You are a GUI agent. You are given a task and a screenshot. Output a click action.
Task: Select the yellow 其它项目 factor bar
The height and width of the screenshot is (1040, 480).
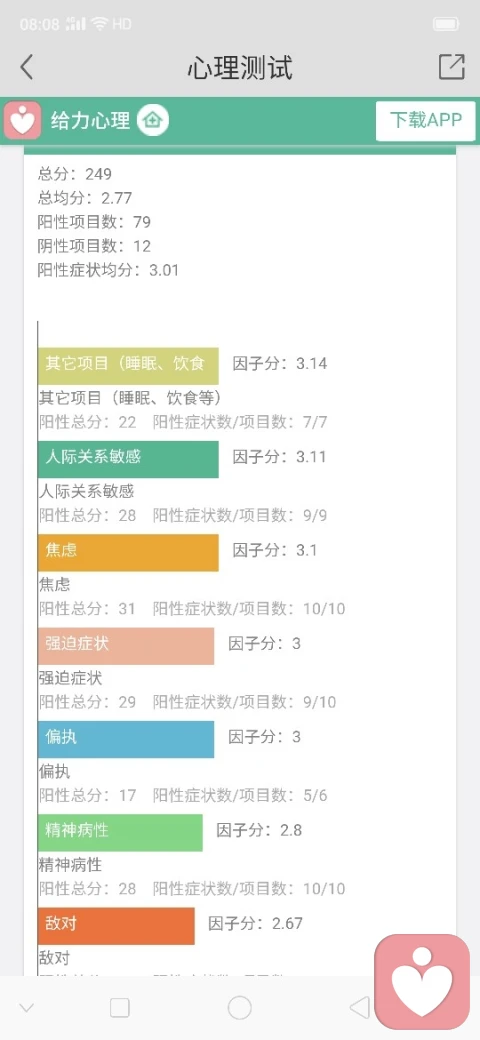128,365
